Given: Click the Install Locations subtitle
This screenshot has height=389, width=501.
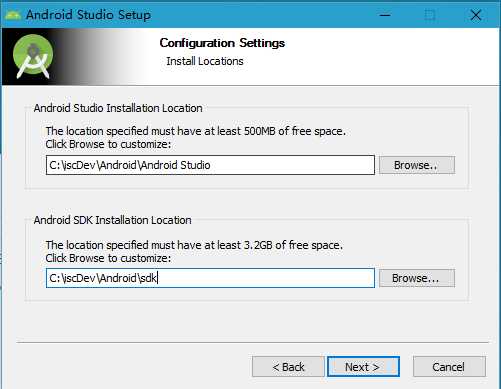Looking at the screenshot, I should 205,61.
